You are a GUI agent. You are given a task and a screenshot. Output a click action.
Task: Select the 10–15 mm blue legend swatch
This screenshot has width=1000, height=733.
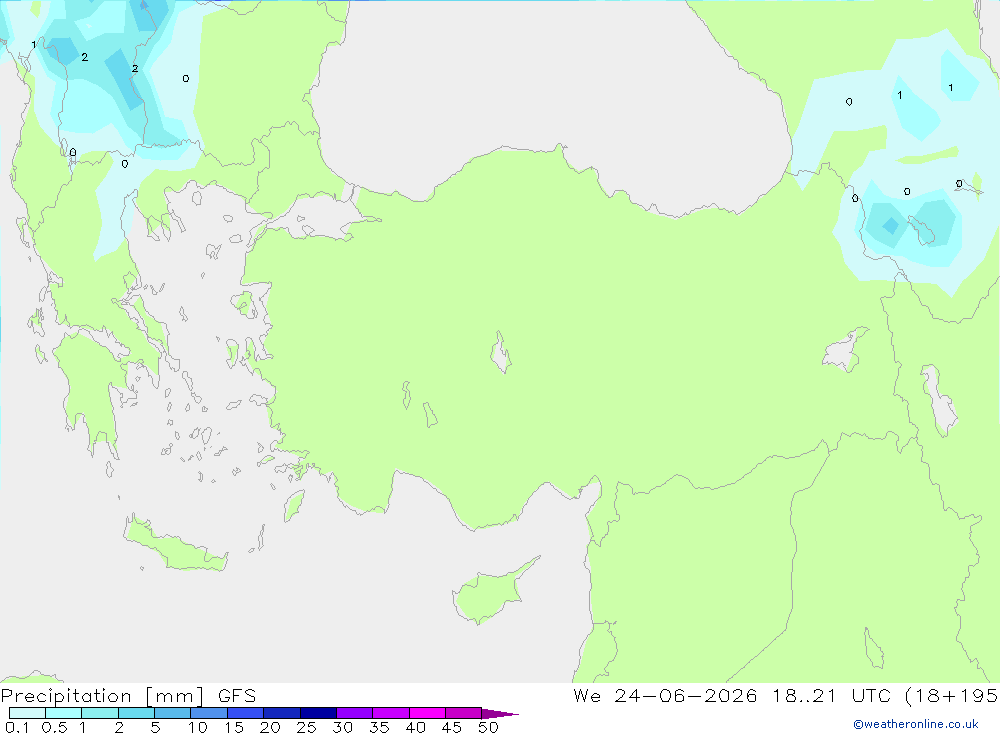pyautogui.click(x=209, y=713)
